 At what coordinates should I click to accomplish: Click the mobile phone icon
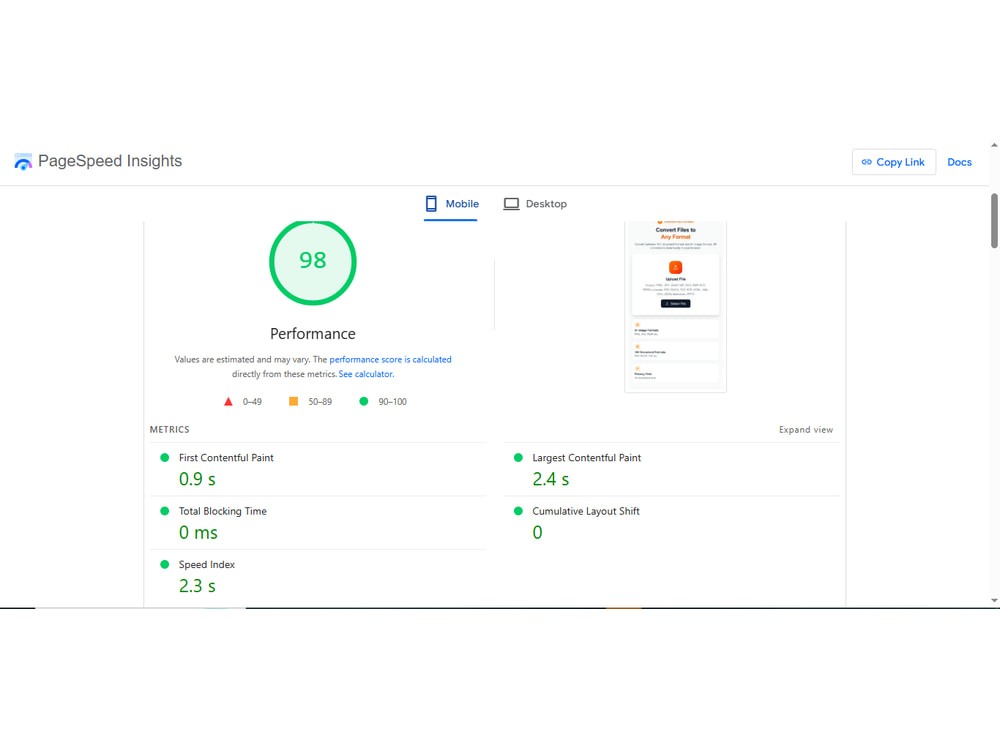[431, 204]
